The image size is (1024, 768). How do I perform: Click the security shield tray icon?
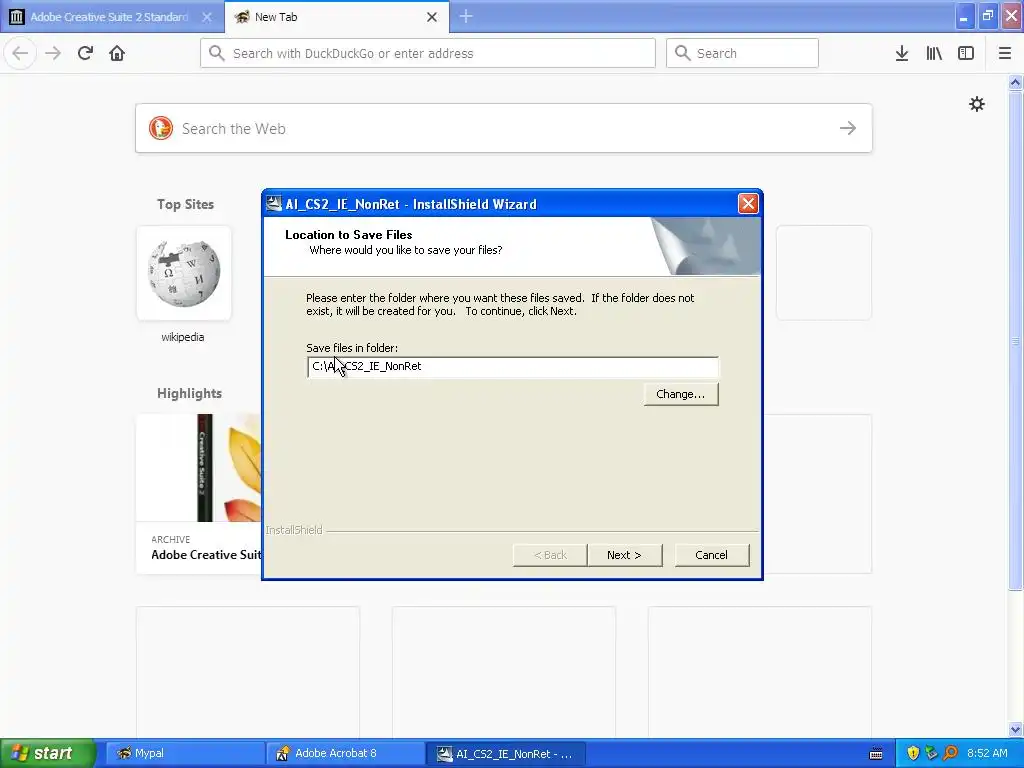913,753
